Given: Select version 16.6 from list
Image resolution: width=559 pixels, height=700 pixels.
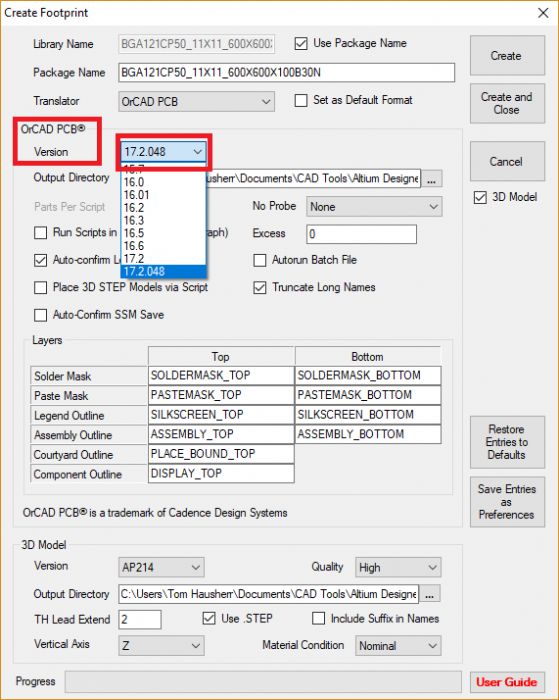Looking at the screenshot, I should 163,246.
